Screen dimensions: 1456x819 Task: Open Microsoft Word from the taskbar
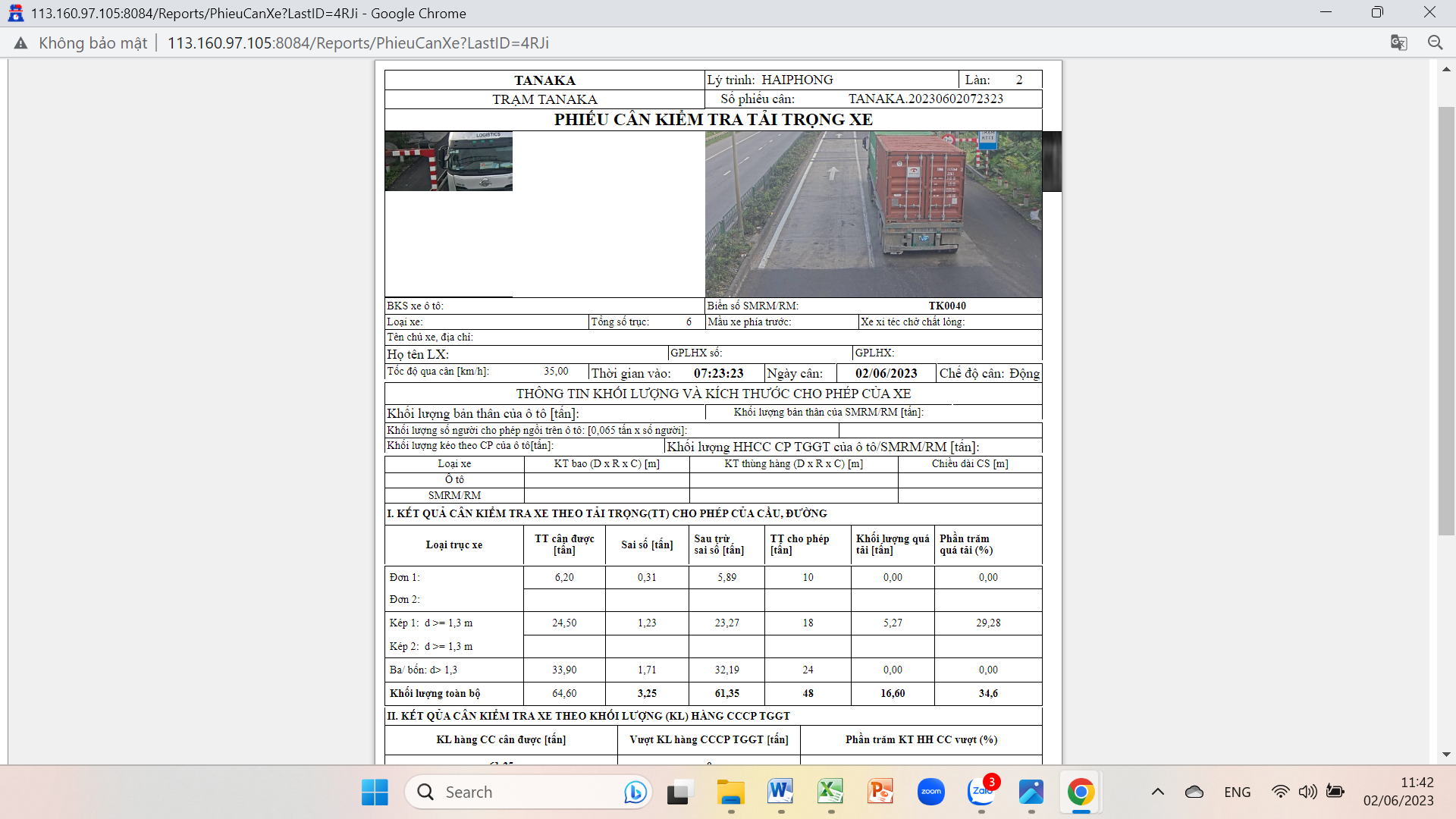[x=780, y=792]
